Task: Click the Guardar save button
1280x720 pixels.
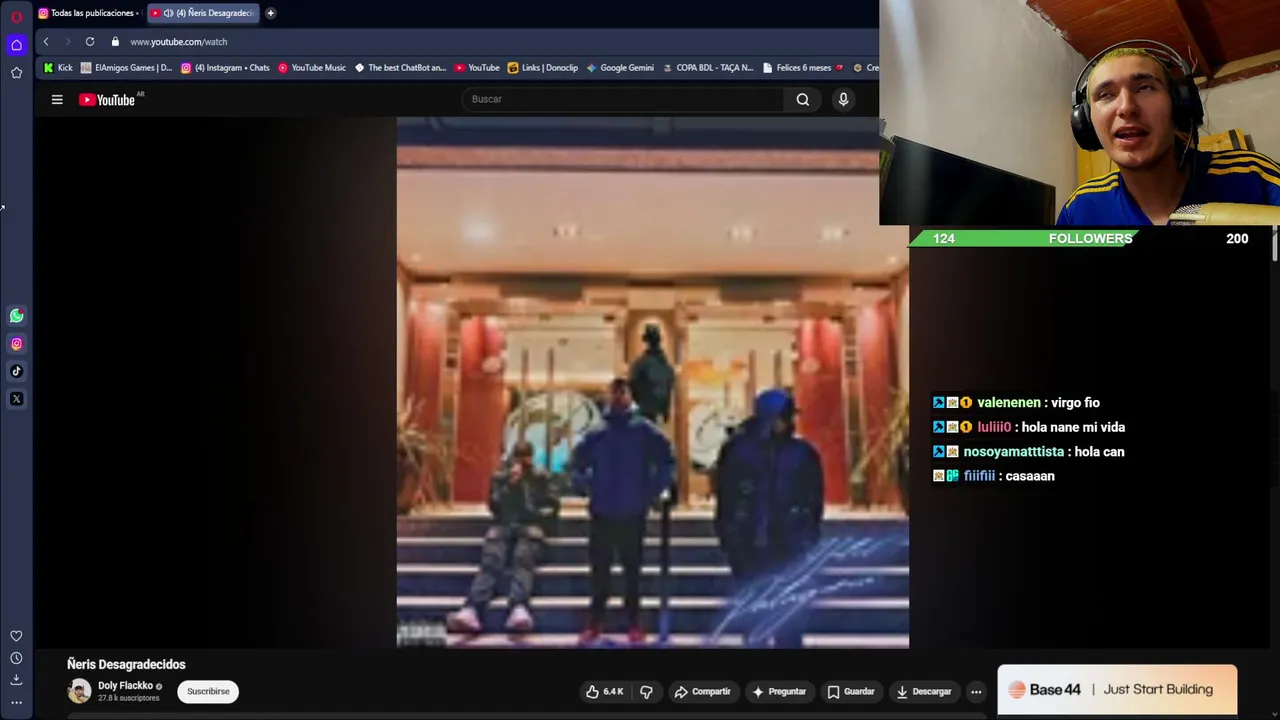Action: [x=851, y=692]
